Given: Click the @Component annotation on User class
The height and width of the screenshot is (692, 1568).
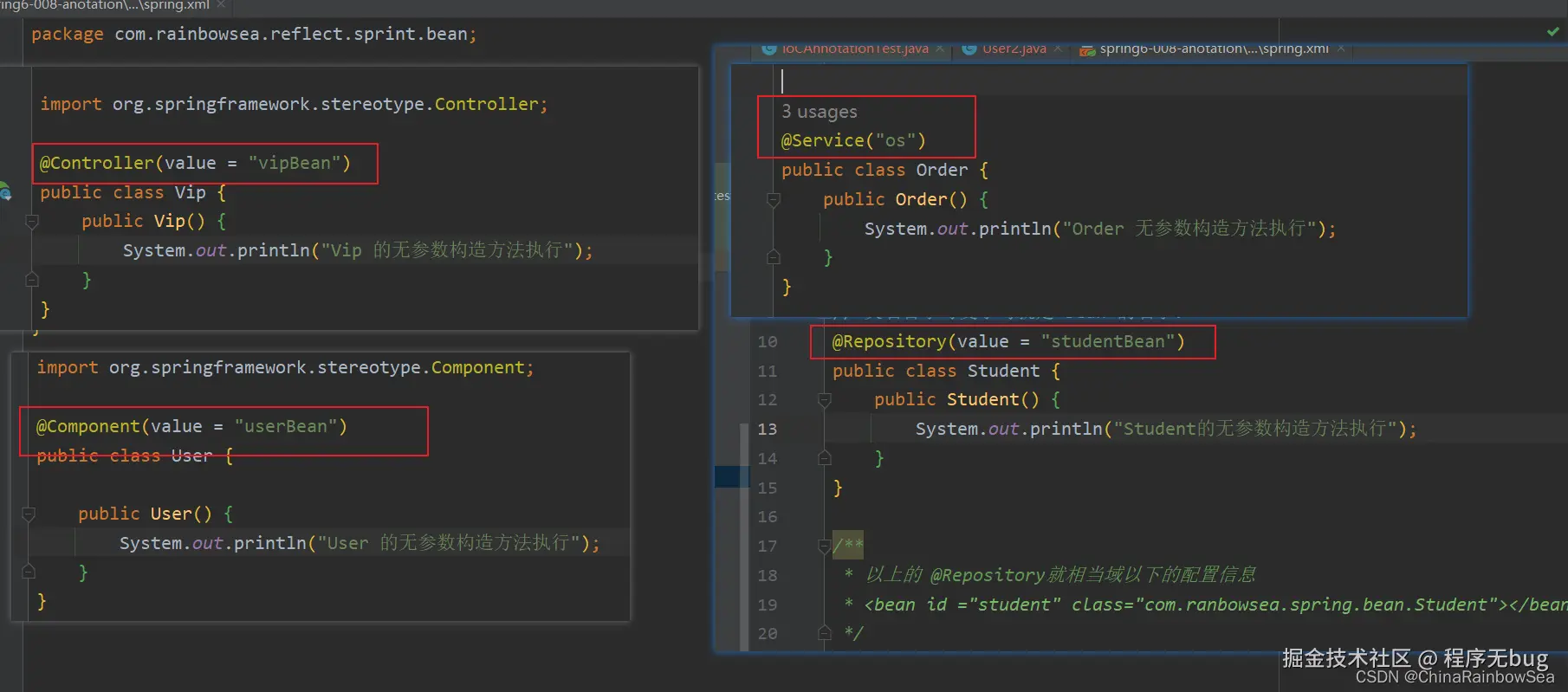Looking at the screenshot, I should (87, 426).
